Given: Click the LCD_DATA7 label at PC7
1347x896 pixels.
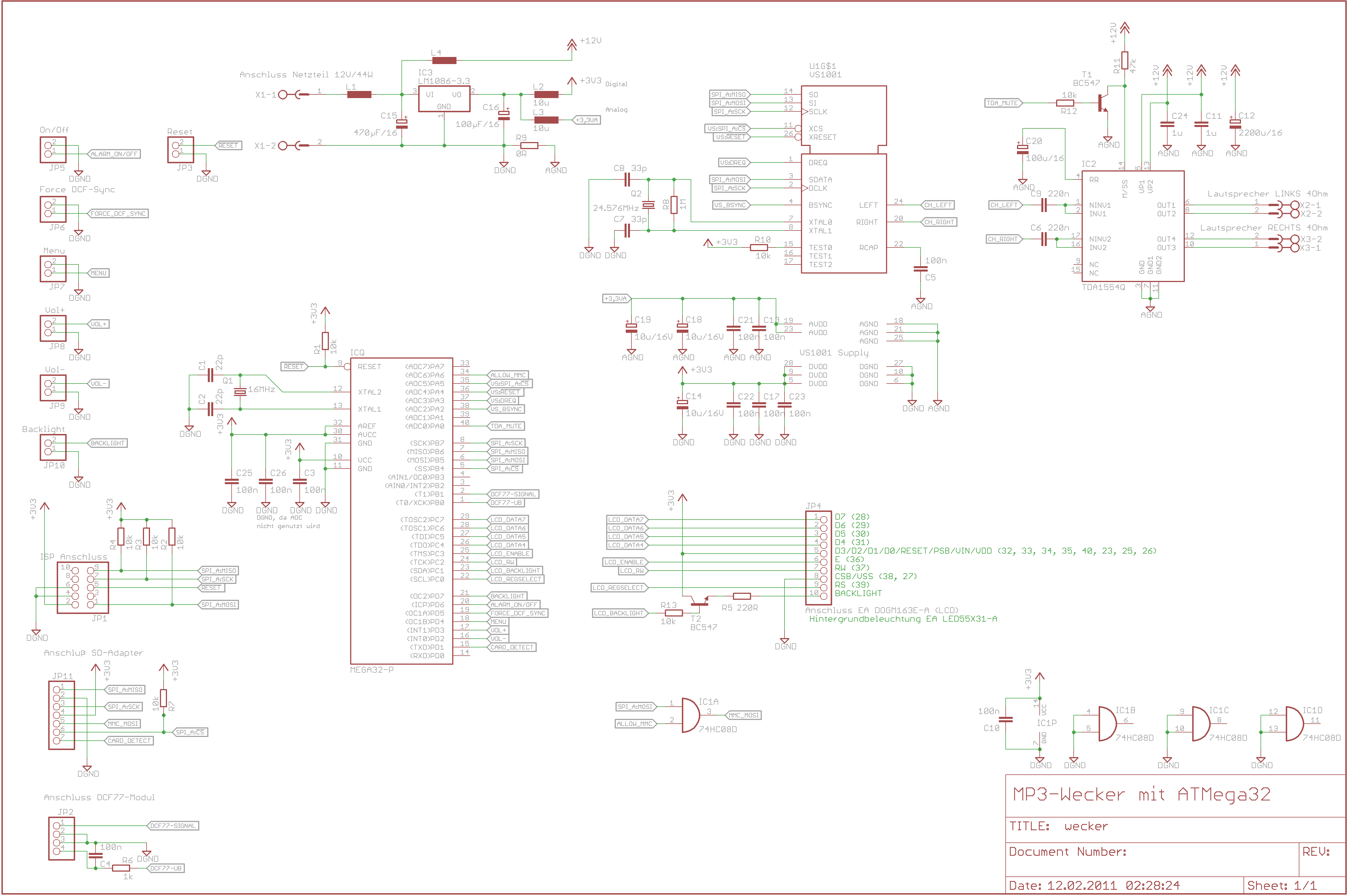Looking at the screenshot, I should click(507, 519).
